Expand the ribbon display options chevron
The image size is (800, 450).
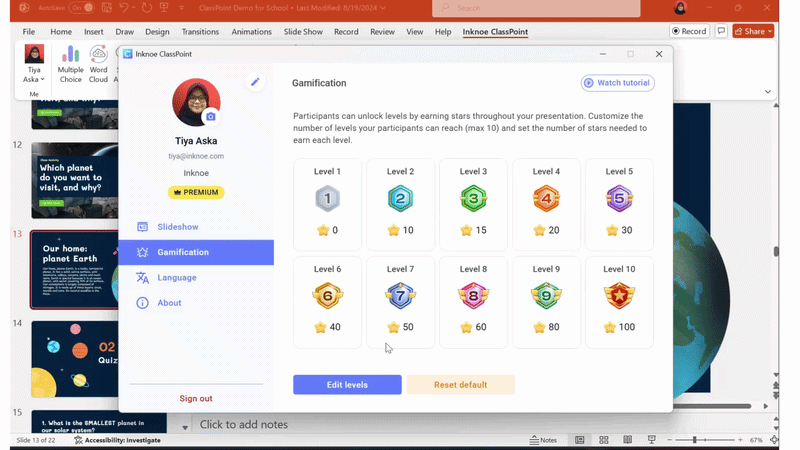point(768,92)
